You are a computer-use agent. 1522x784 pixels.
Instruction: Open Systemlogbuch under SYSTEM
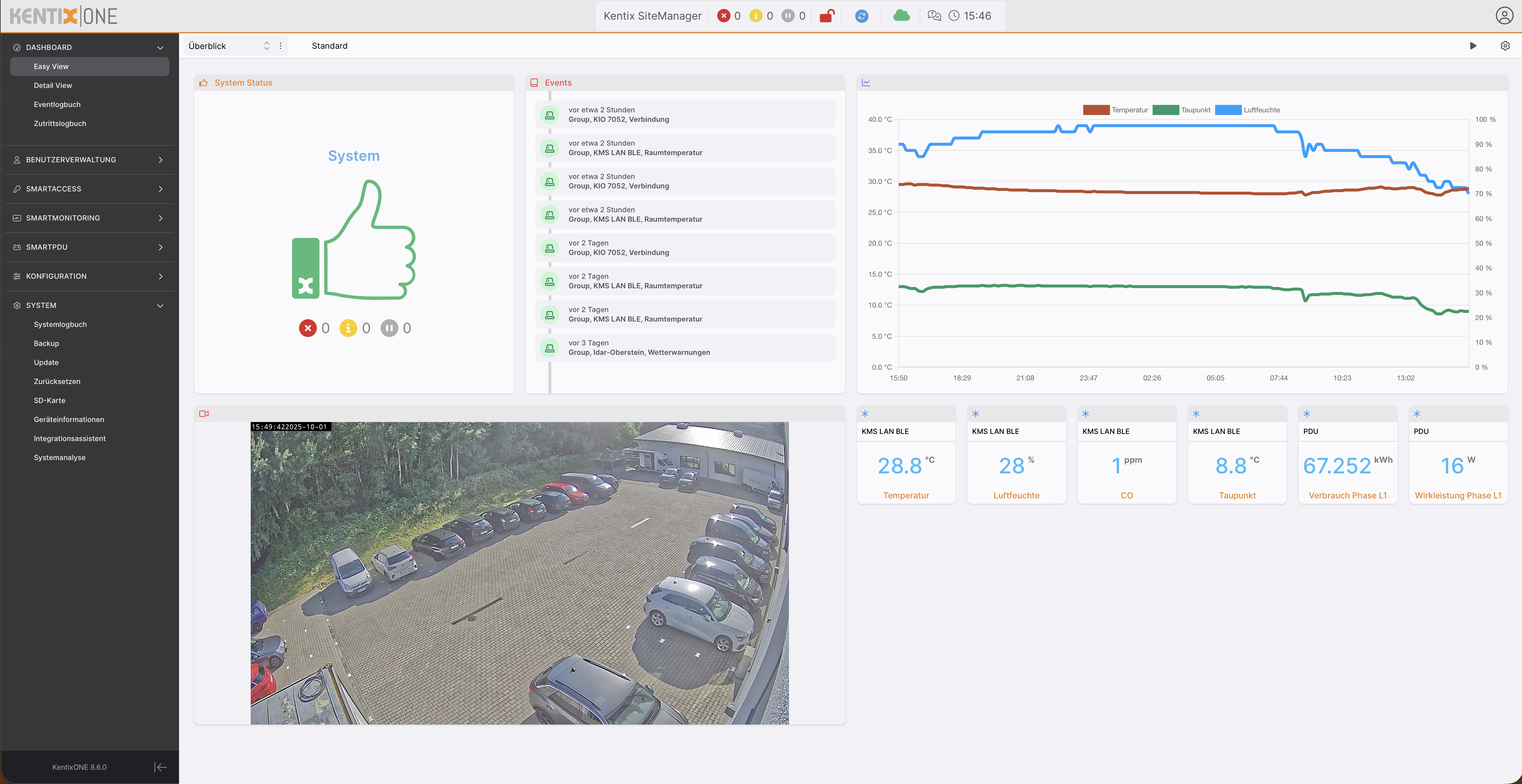(x=60, y=324)
